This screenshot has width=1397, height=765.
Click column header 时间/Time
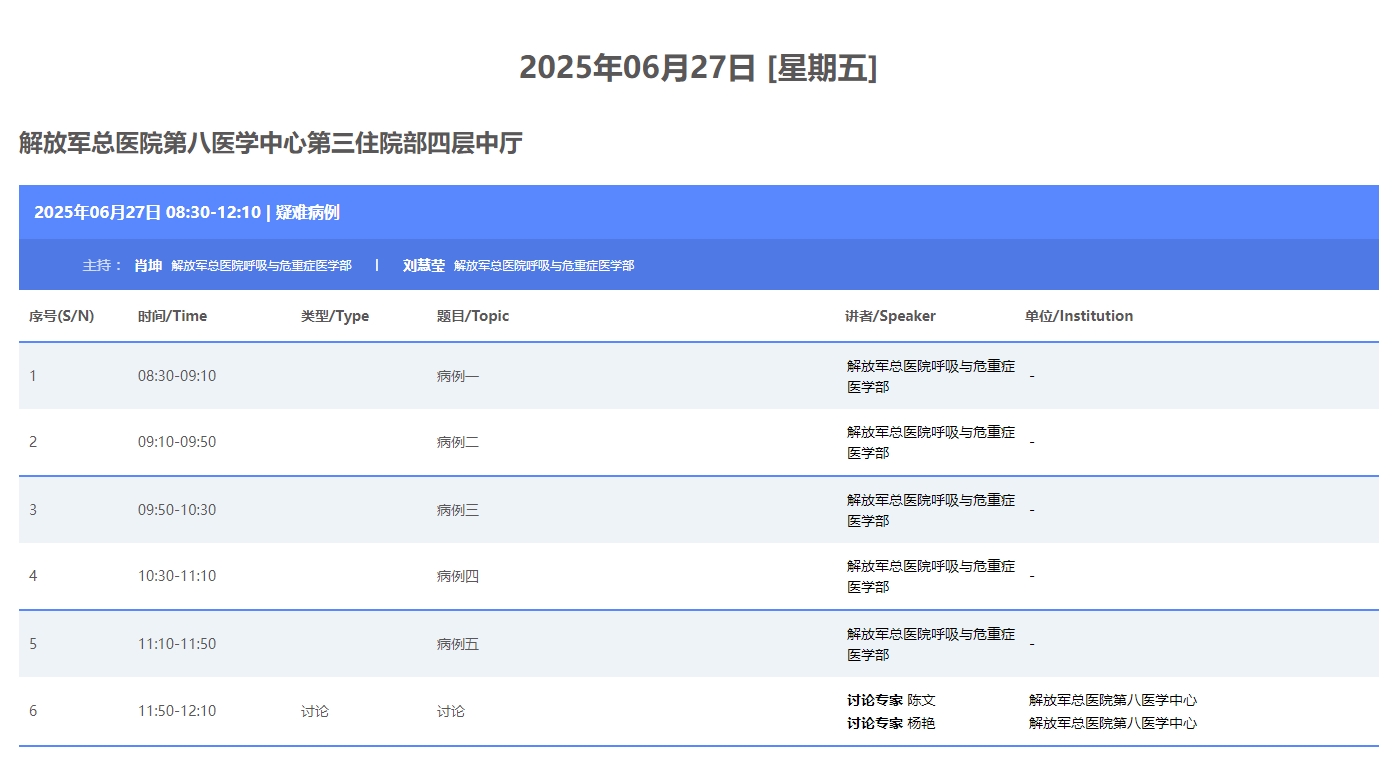pos(172,316)
